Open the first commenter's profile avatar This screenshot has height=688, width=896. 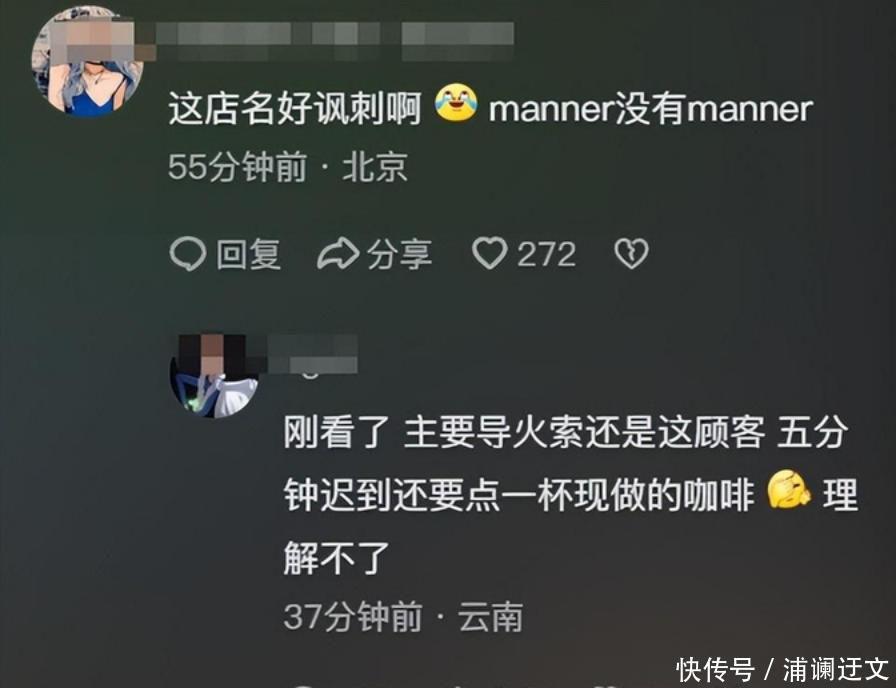(x=87, y=62)
